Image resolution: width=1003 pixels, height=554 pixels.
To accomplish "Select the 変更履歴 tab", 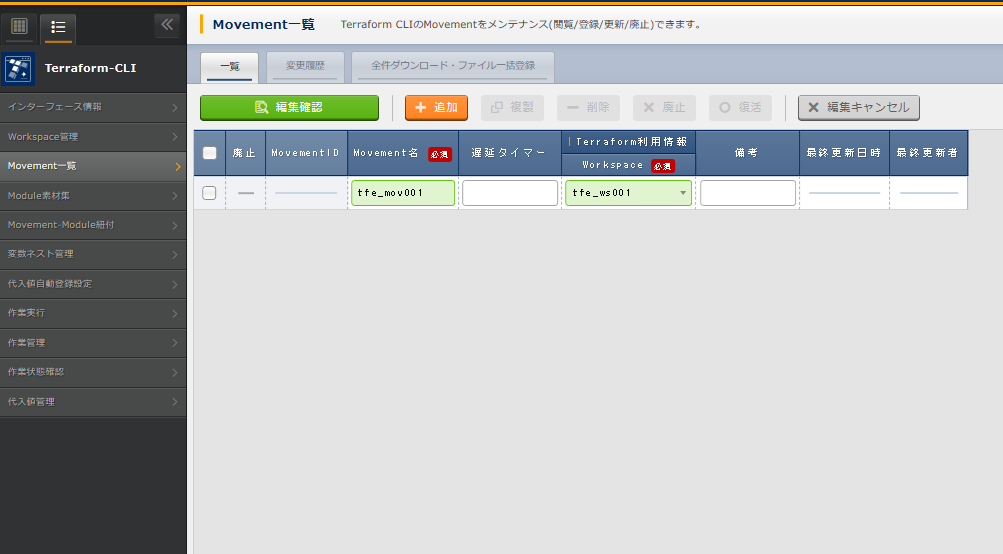I will [x=305, y=67].
